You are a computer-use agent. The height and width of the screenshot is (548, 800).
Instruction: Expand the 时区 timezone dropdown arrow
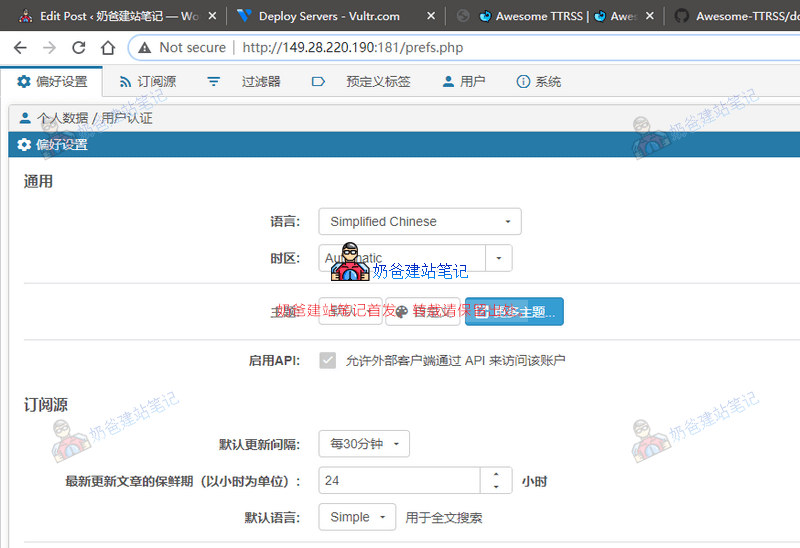click(499, 258)
